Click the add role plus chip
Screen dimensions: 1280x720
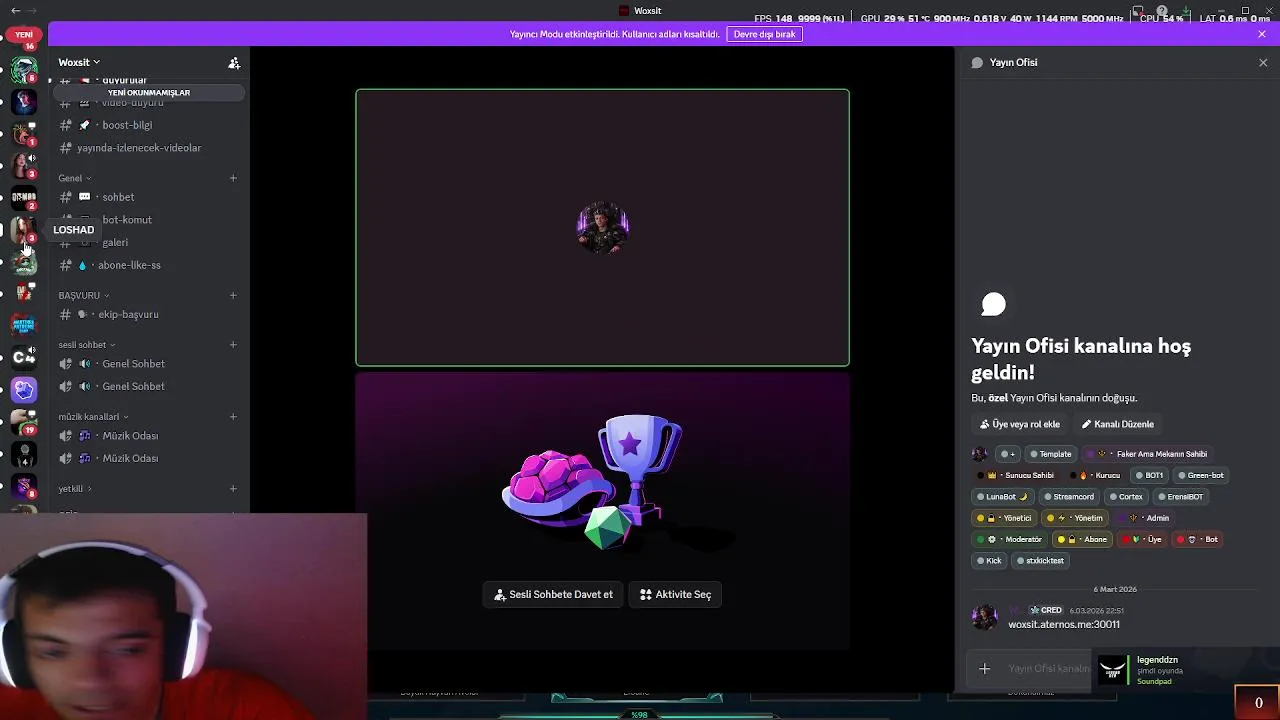tap(1008, 454)
